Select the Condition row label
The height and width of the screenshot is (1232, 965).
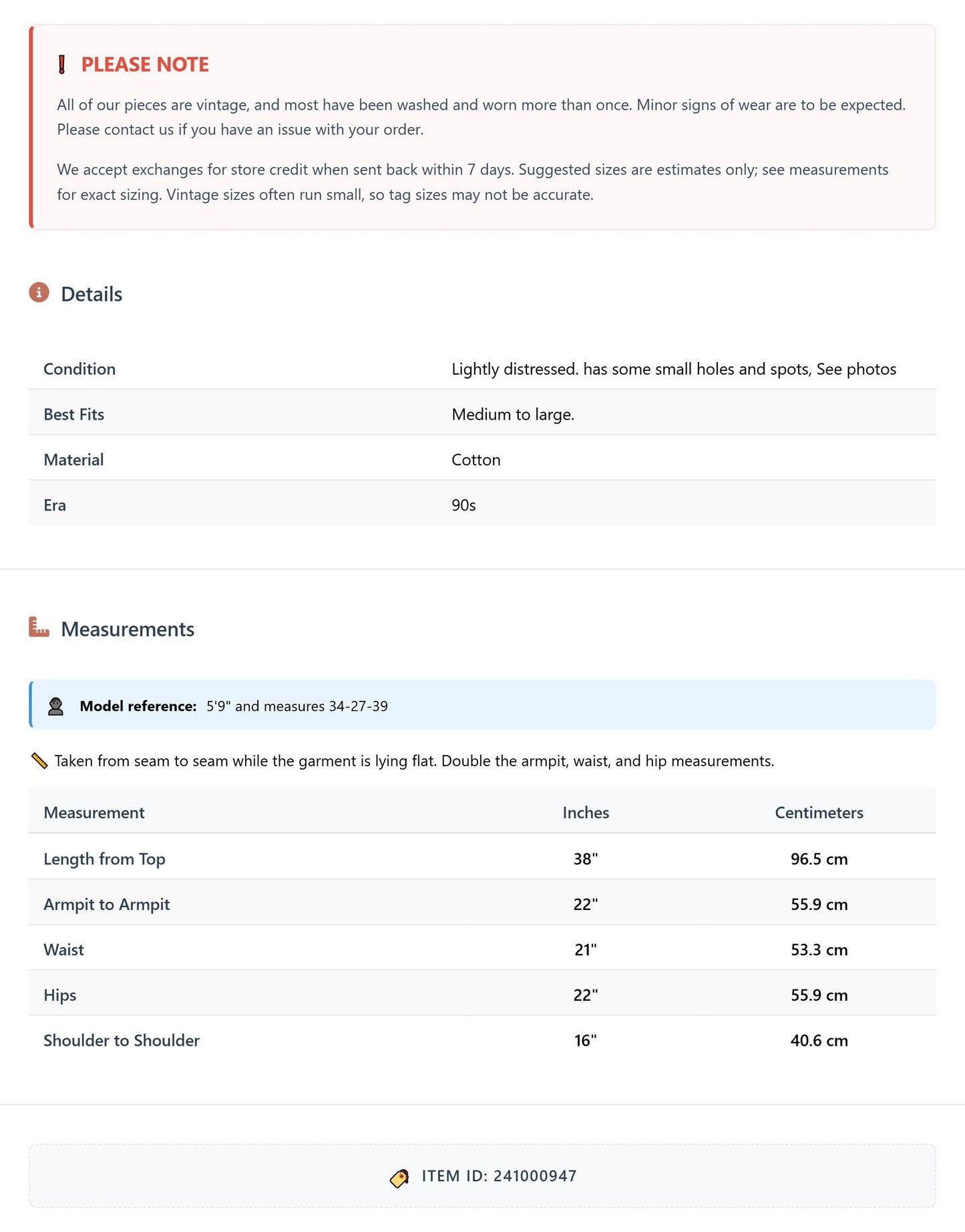coord(79,369)
